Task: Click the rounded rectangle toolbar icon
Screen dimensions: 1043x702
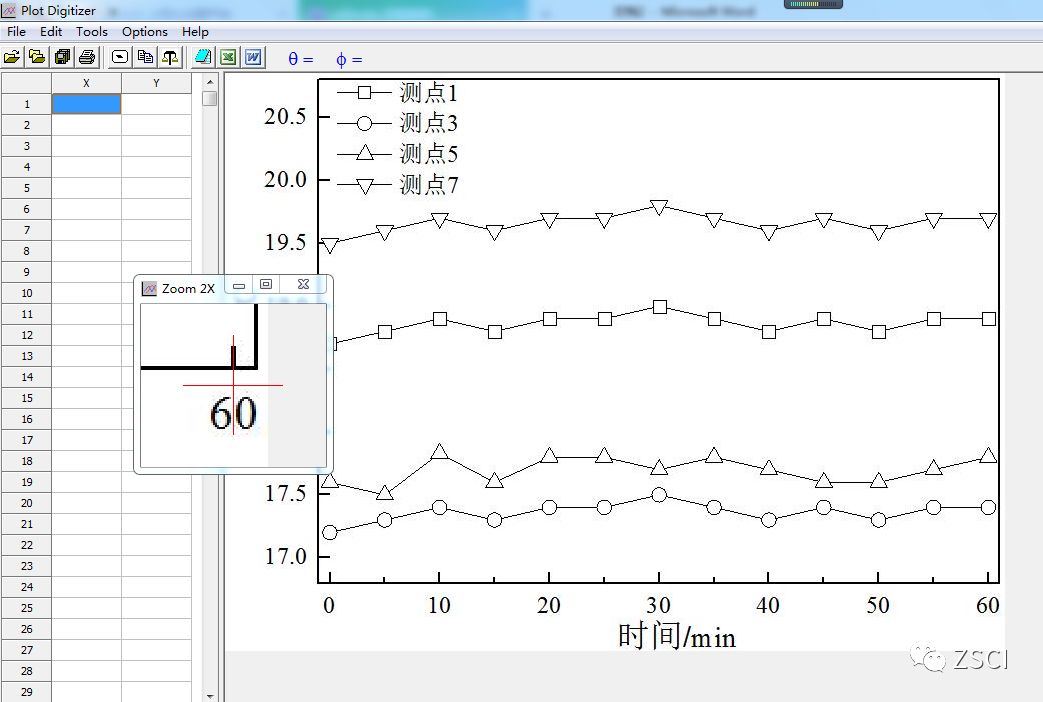Action: point(120,58)
